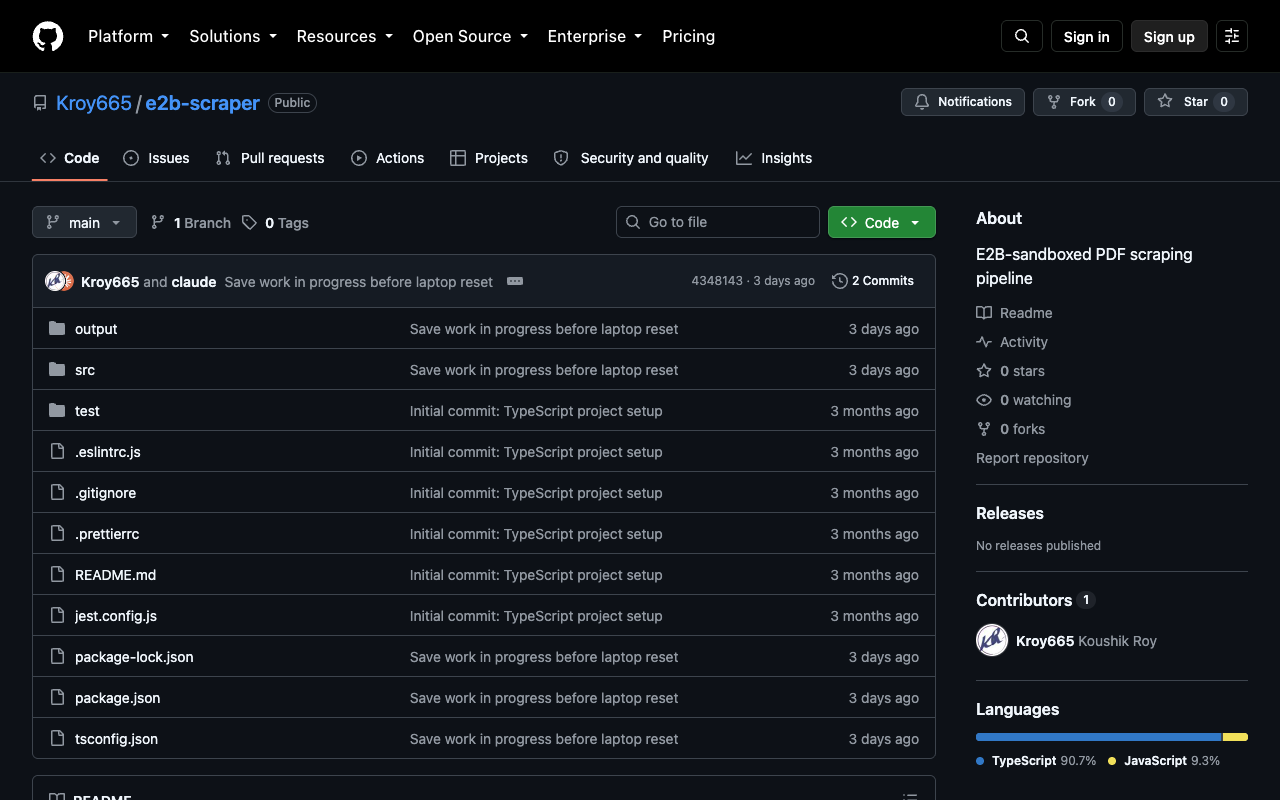Expand the Enterprise menu
Image resolution: width=1280 pixels, height=800 pixels.
point(595,36)
